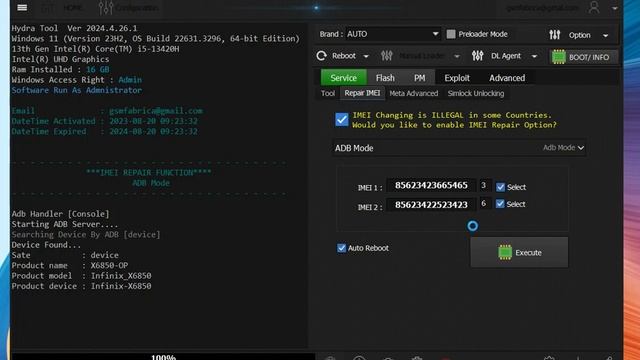Expand the Option dropdown arrow
The image size is (640, 360).
605,36
